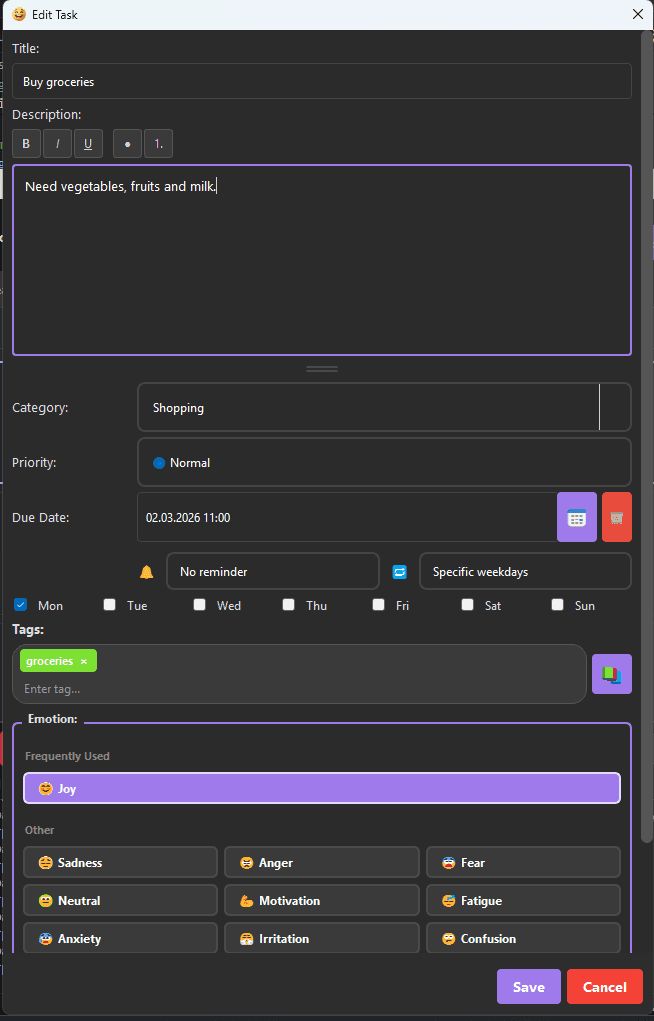Insert a bulleted list
This screenshot has width=654, height=1021.
pos(128,144)
